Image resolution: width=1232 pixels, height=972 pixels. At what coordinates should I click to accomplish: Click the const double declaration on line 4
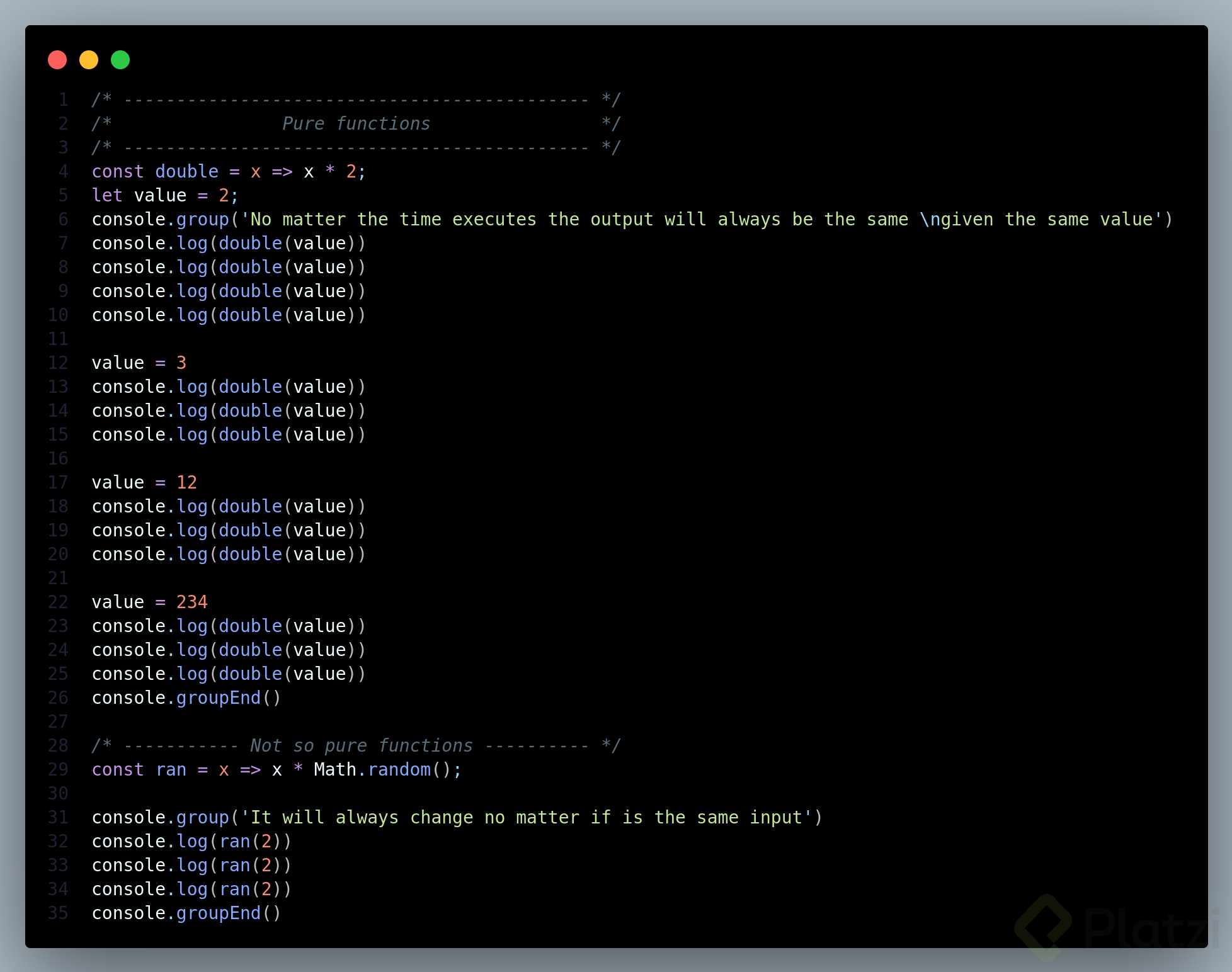click(x=154, y=171)
